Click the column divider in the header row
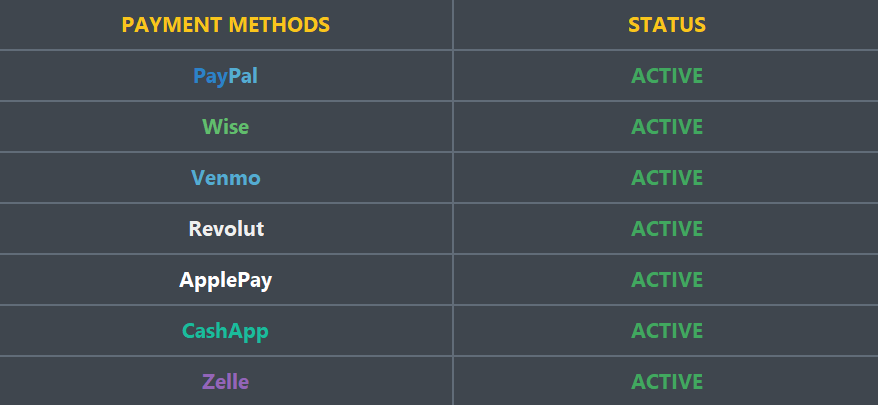The width and height of the screenshot is (878, 405). 453,25
